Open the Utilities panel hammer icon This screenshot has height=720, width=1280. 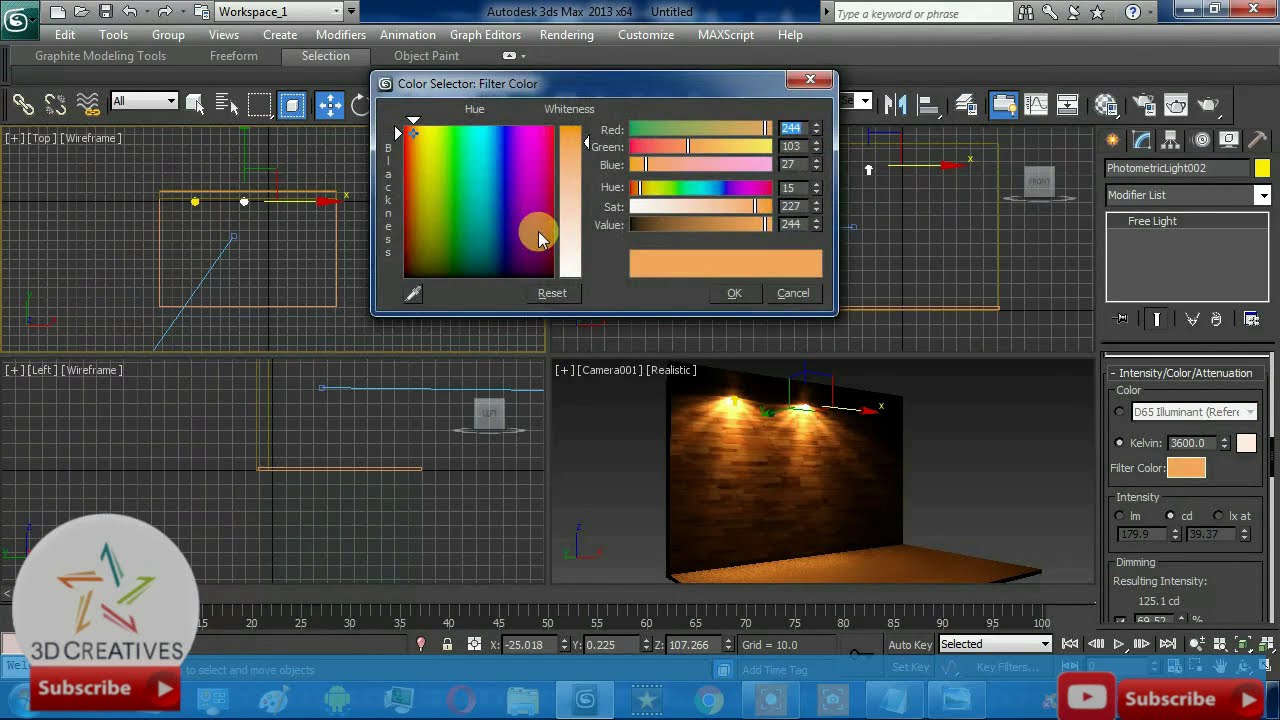tap(1258, 140)
